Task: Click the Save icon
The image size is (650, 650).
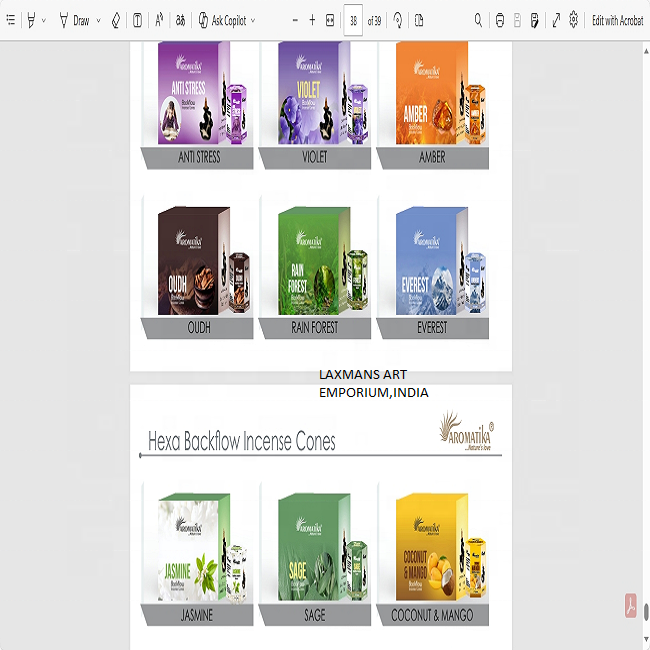Action: click(517, 20)
